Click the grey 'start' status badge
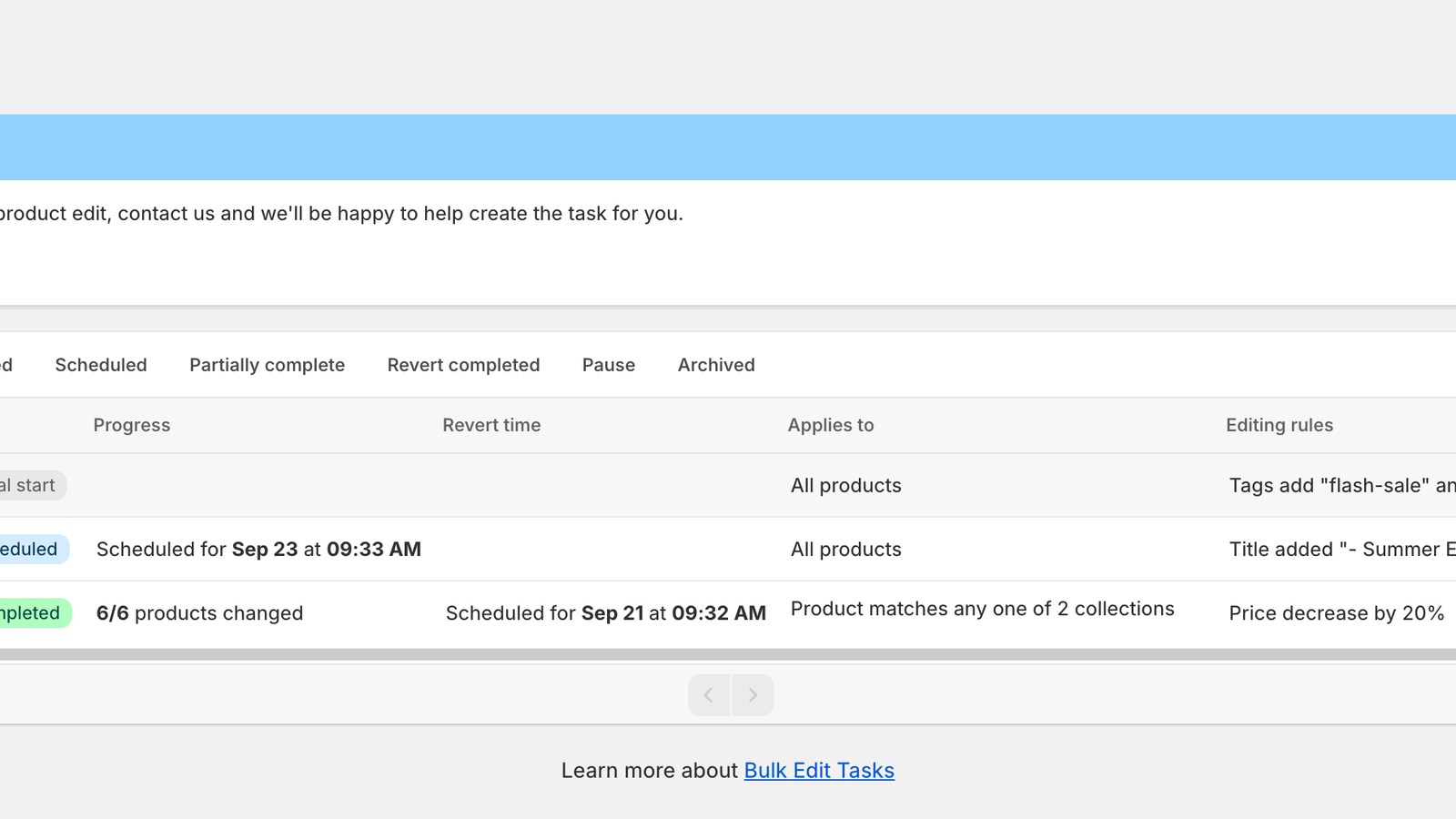The image size is (1456, 819). (32, 486)
